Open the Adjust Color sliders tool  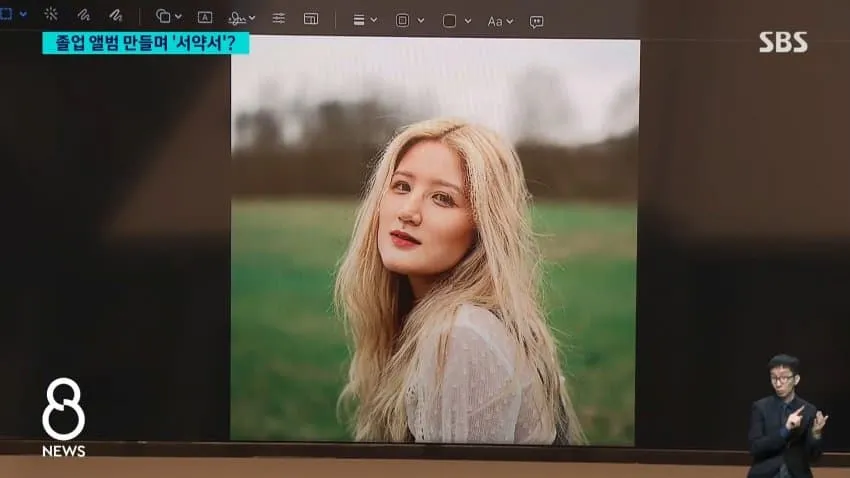click(279, 18)
